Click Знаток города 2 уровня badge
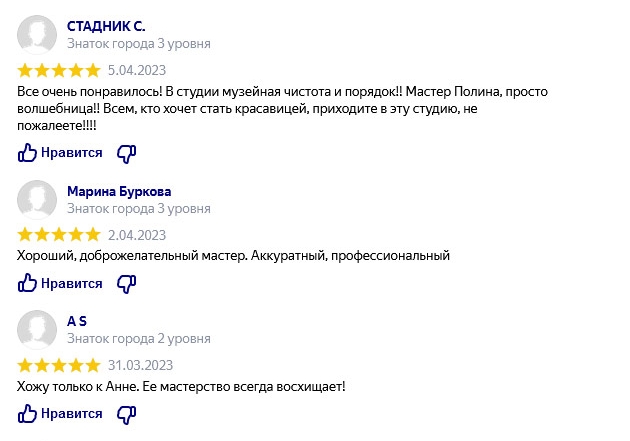Viewport: 630px width, 441px height. [139, 339]
